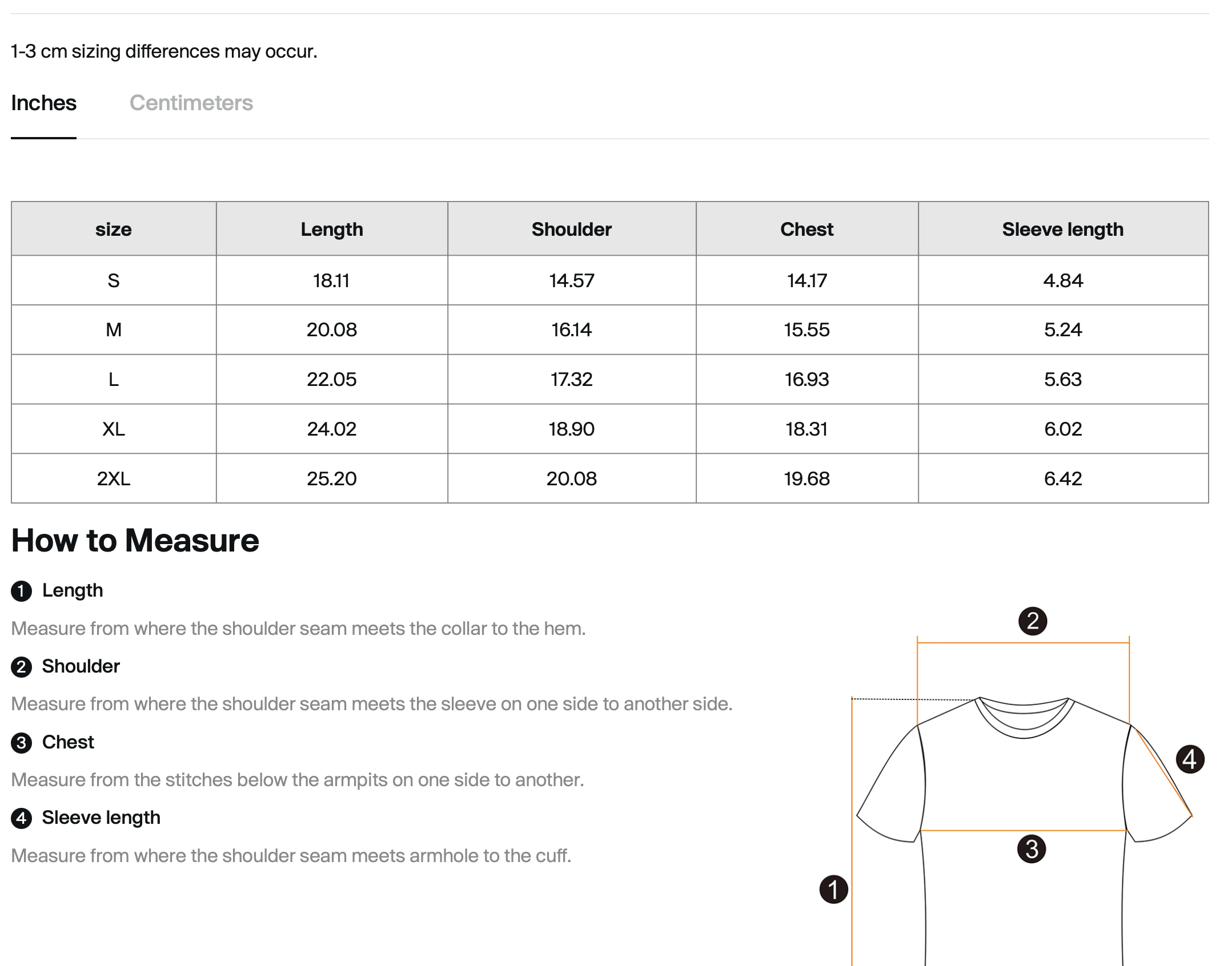The height and width of the screenshot is (966, 1232).
Task: Click the Sleeve length column header
Action: click(1062, 230)
